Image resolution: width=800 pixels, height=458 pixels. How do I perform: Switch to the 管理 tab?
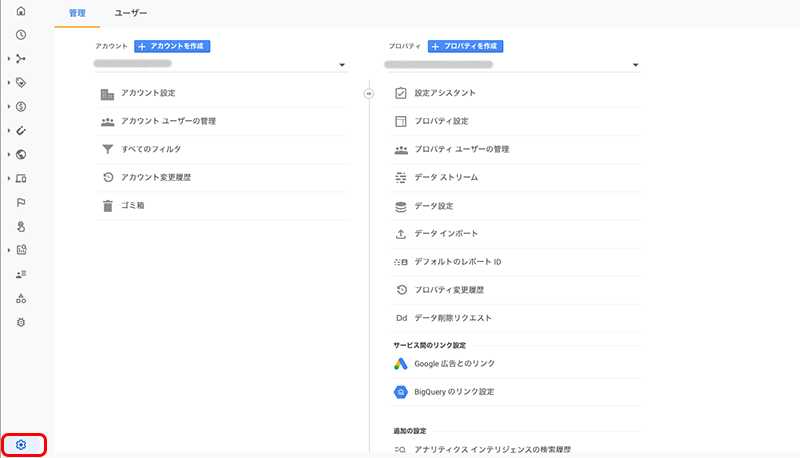(x=77, y=13)
